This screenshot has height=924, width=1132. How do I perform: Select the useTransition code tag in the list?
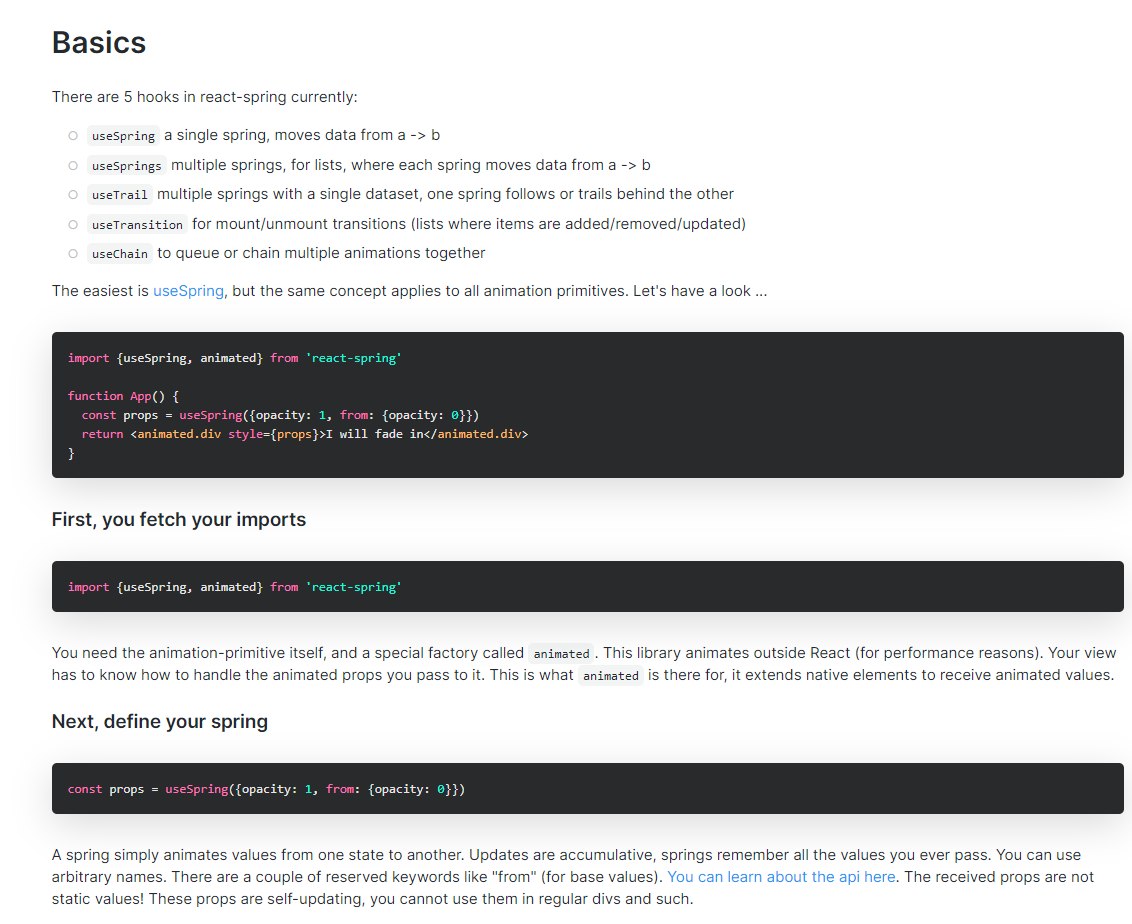point(137,224)
